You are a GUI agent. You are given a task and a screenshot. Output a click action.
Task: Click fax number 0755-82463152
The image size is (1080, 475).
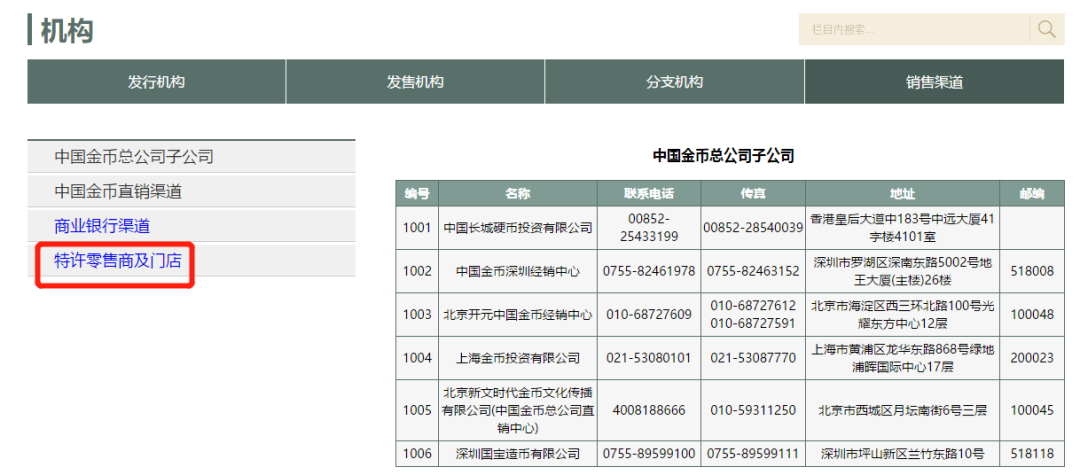coord(753,271)
